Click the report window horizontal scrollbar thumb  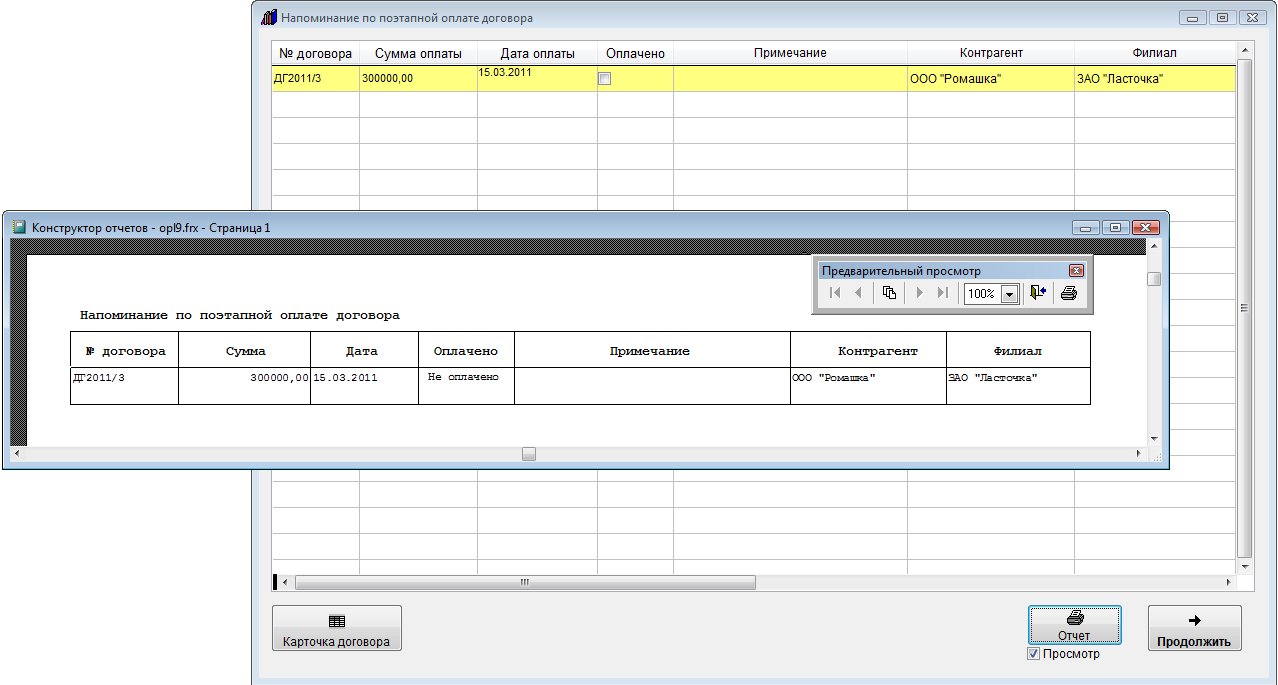[x=529, y=454]
